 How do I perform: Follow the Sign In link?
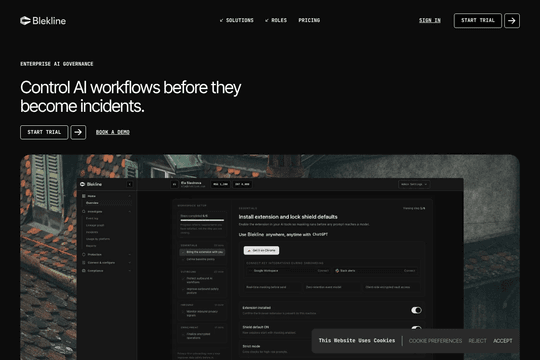tap(430, 20)
